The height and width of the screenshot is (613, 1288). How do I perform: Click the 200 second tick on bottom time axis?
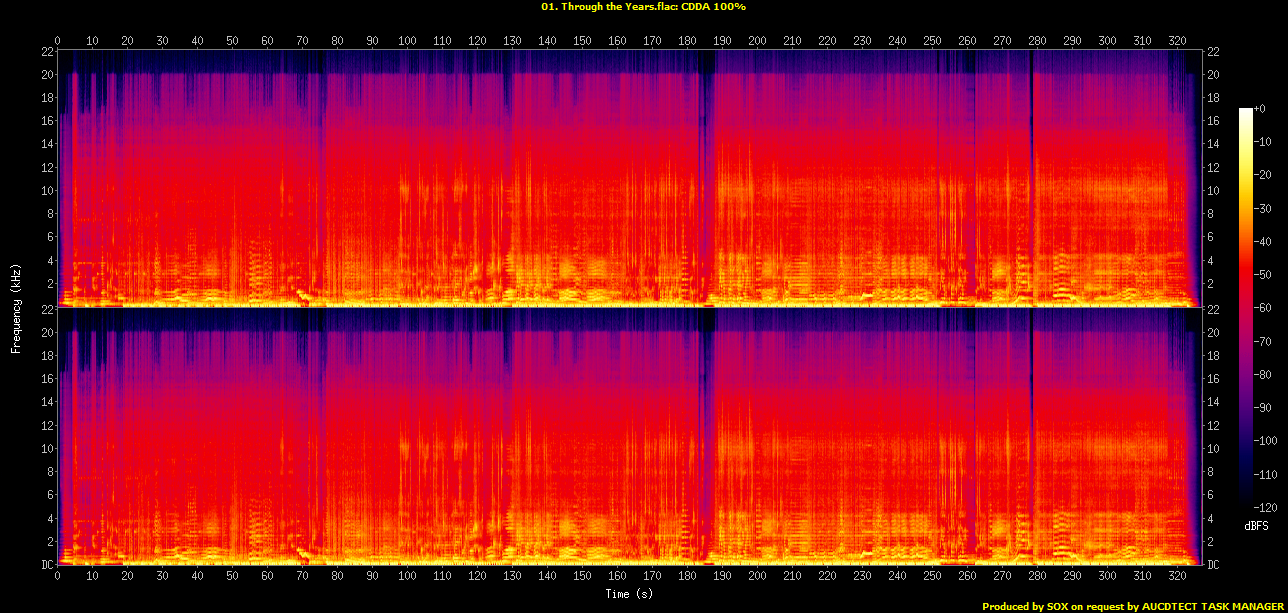(757, 577)
